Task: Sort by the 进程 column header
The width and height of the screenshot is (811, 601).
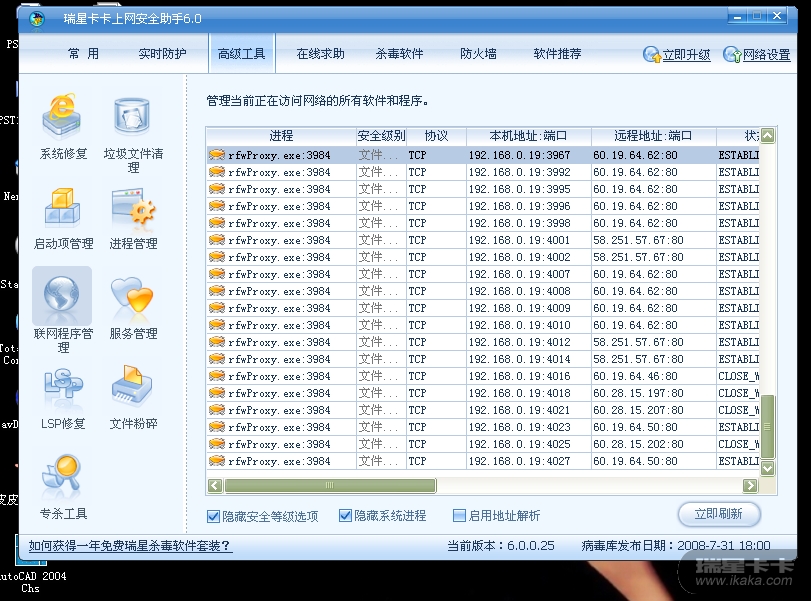Action: [281, 136]
